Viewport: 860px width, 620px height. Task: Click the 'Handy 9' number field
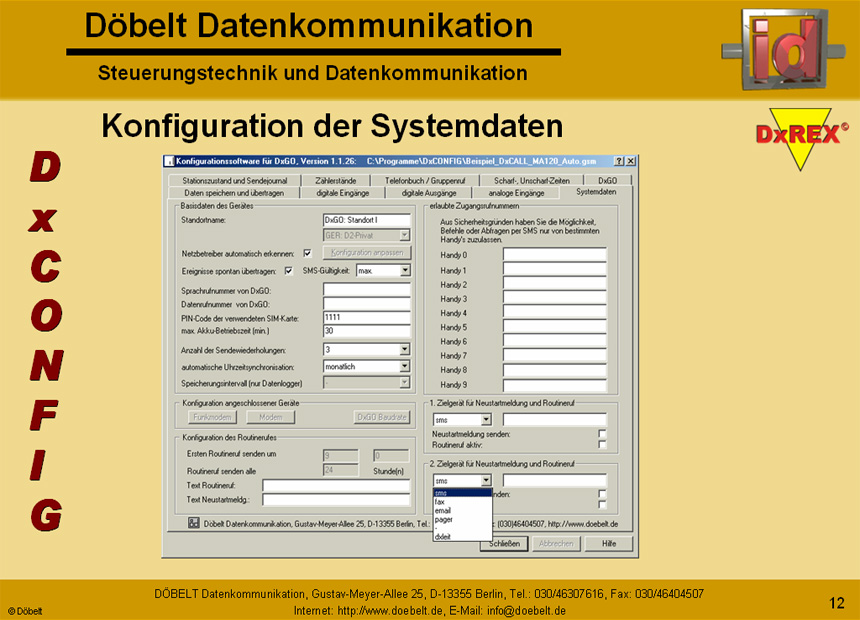coord(555,385)
